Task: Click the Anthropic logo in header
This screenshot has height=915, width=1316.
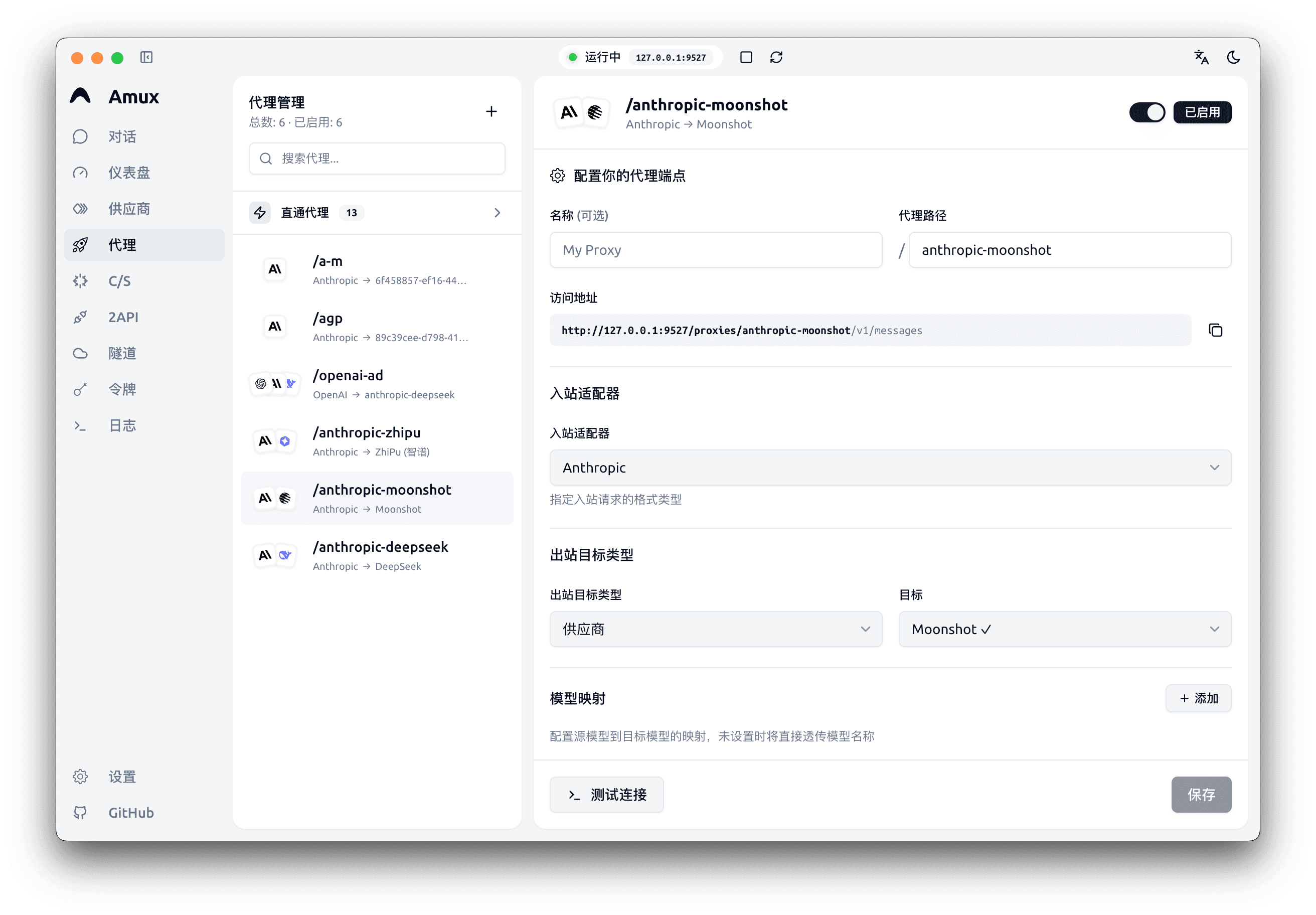Action: (x=569, y=112)
